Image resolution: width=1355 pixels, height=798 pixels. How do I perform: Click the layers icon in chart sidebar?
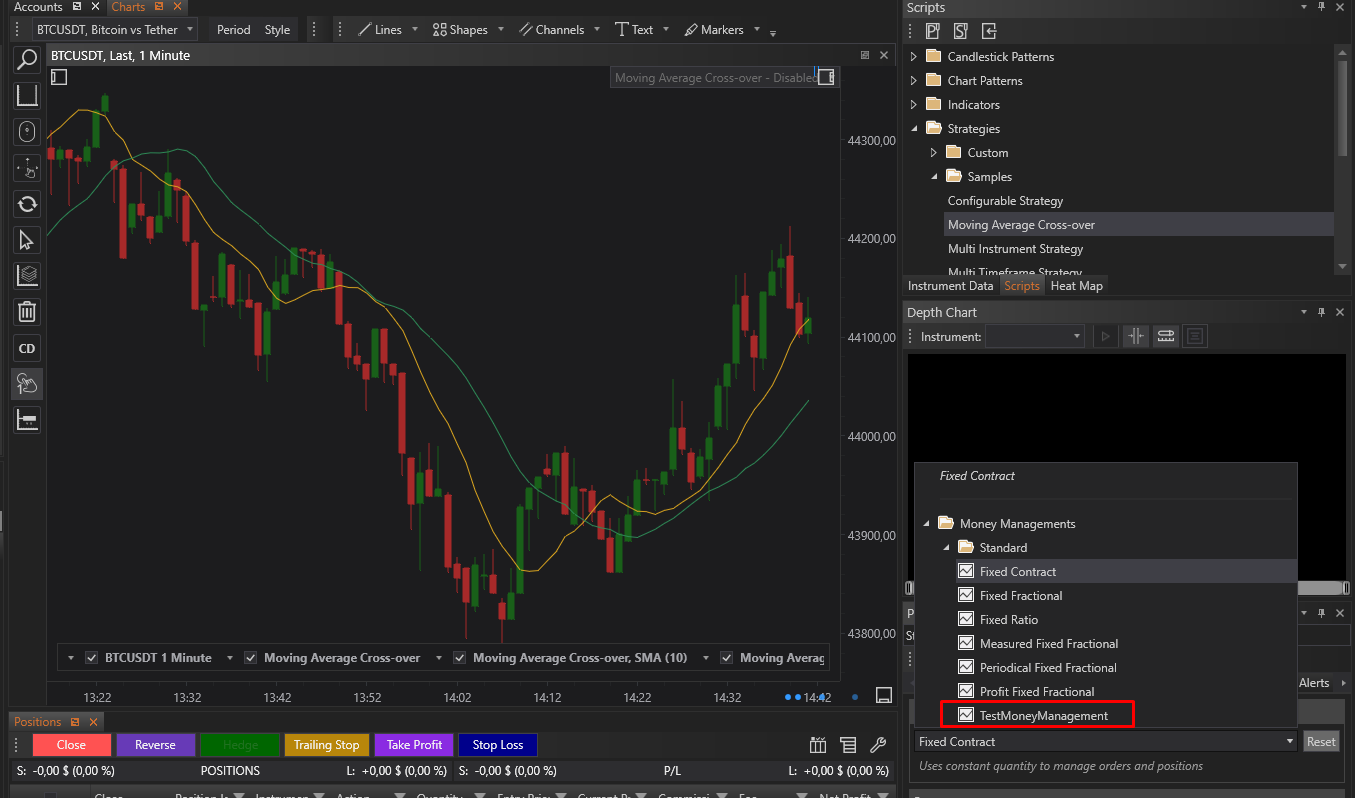[x=27, y=275]
